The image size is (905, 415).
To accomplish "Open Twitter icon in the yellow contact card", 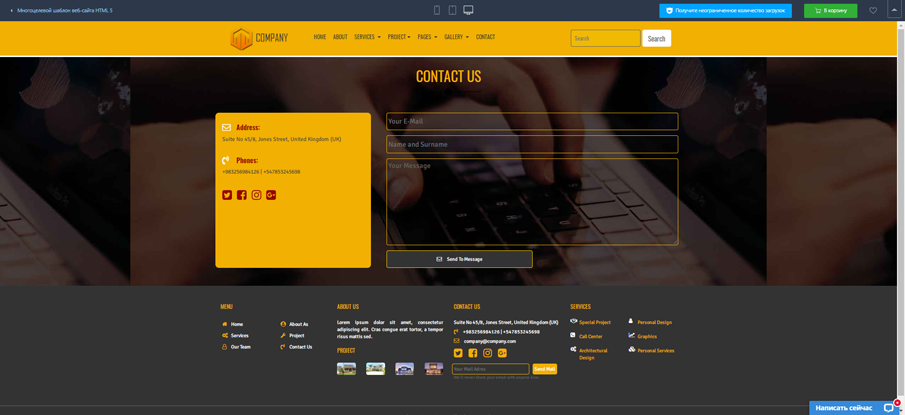I will coord(227,195).
